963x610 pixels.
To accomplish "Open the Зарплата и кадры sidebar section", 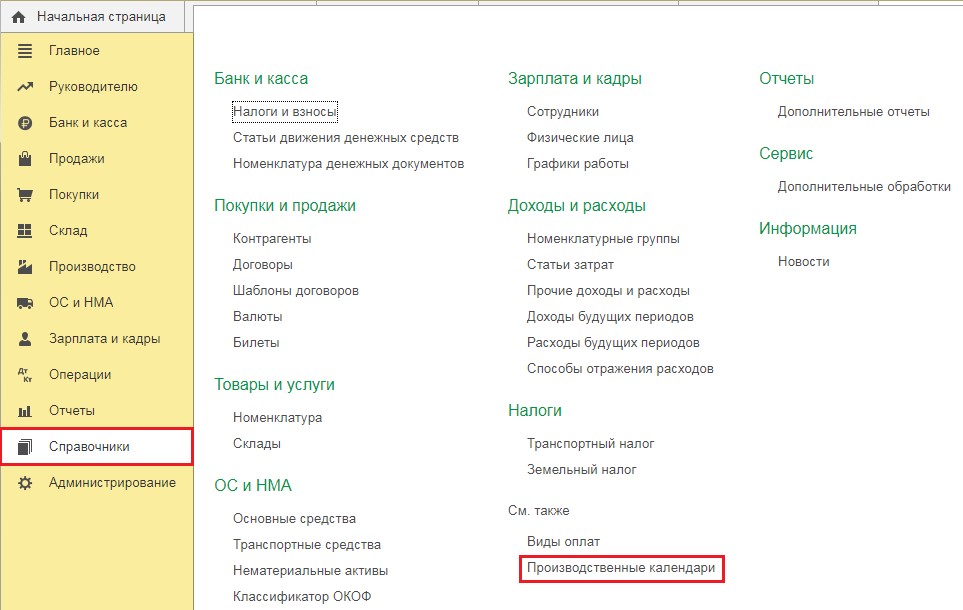I will pyautogui.click(x=104, y=339).
